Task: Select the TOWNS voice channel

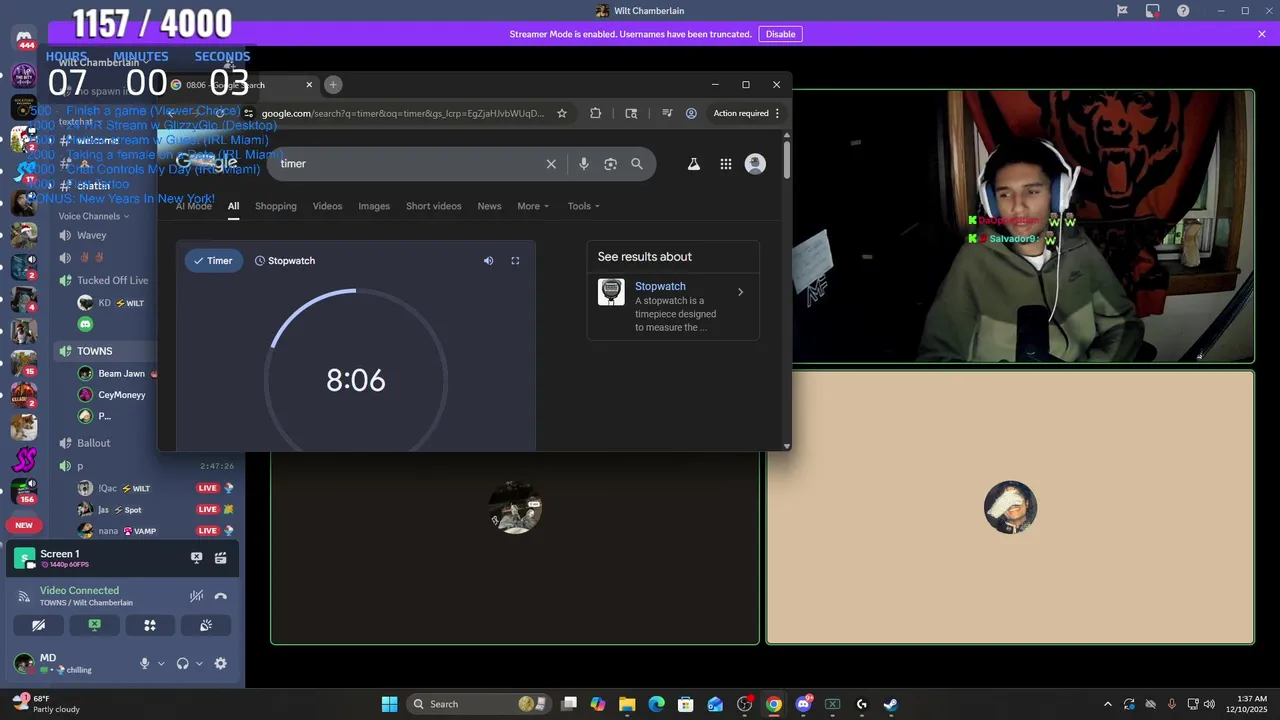Action: pyautogui.click(x=95, y=351)
